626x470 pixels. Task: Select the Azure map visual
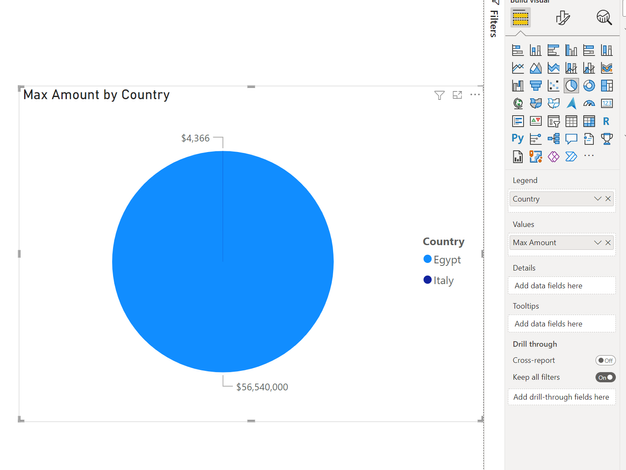pyautogui.click(x=571, y=103)
